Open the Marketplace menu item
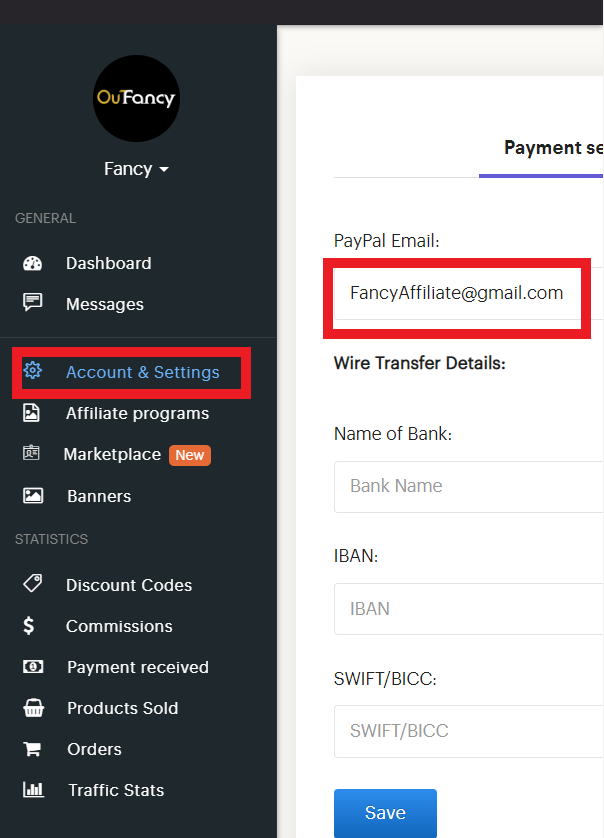This screenshot has width=604, height=838. point(112,454)
